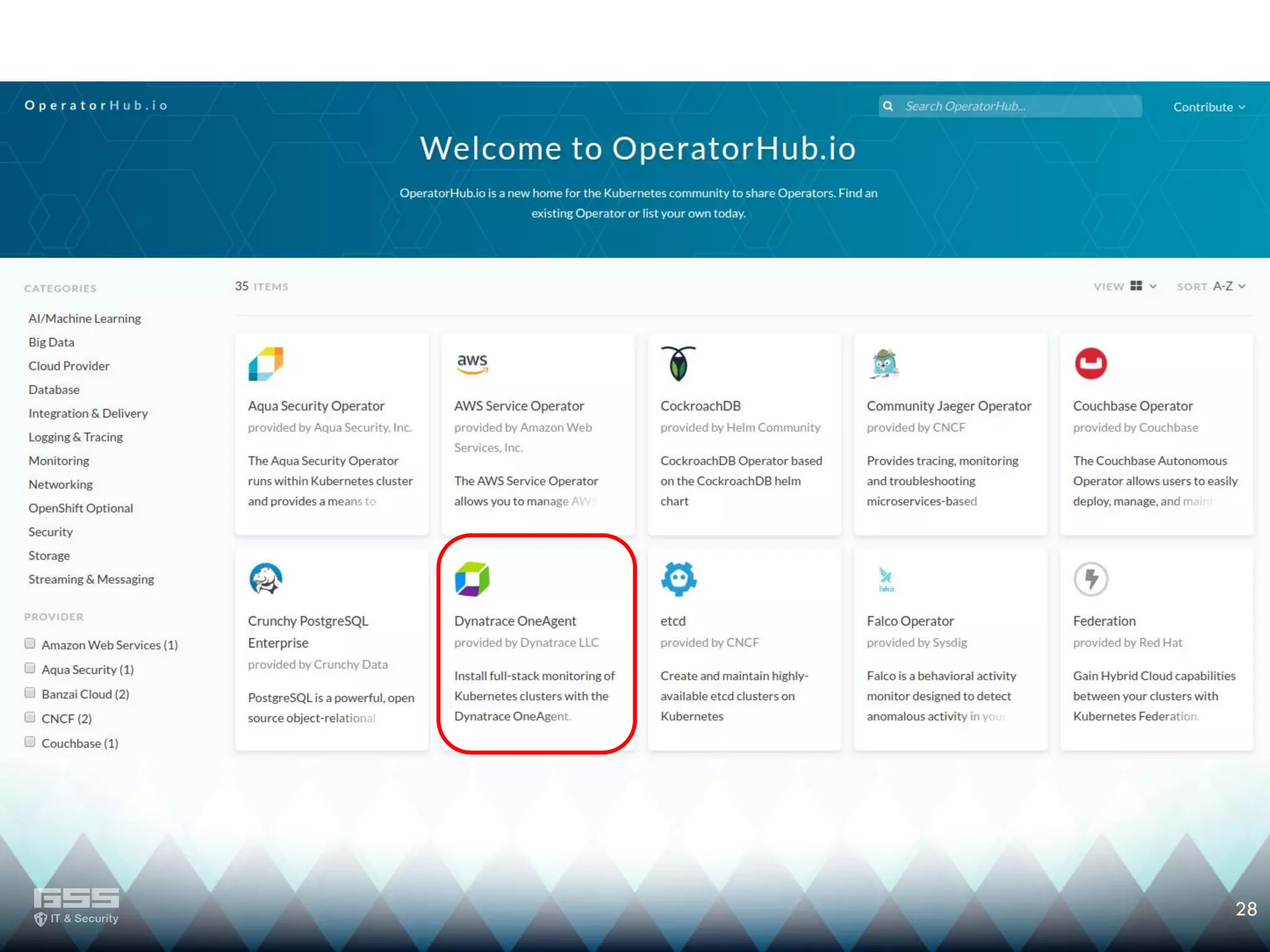Select the Database category
The height and width of the screenshot is (952, 1270).
tap(54, 390)
